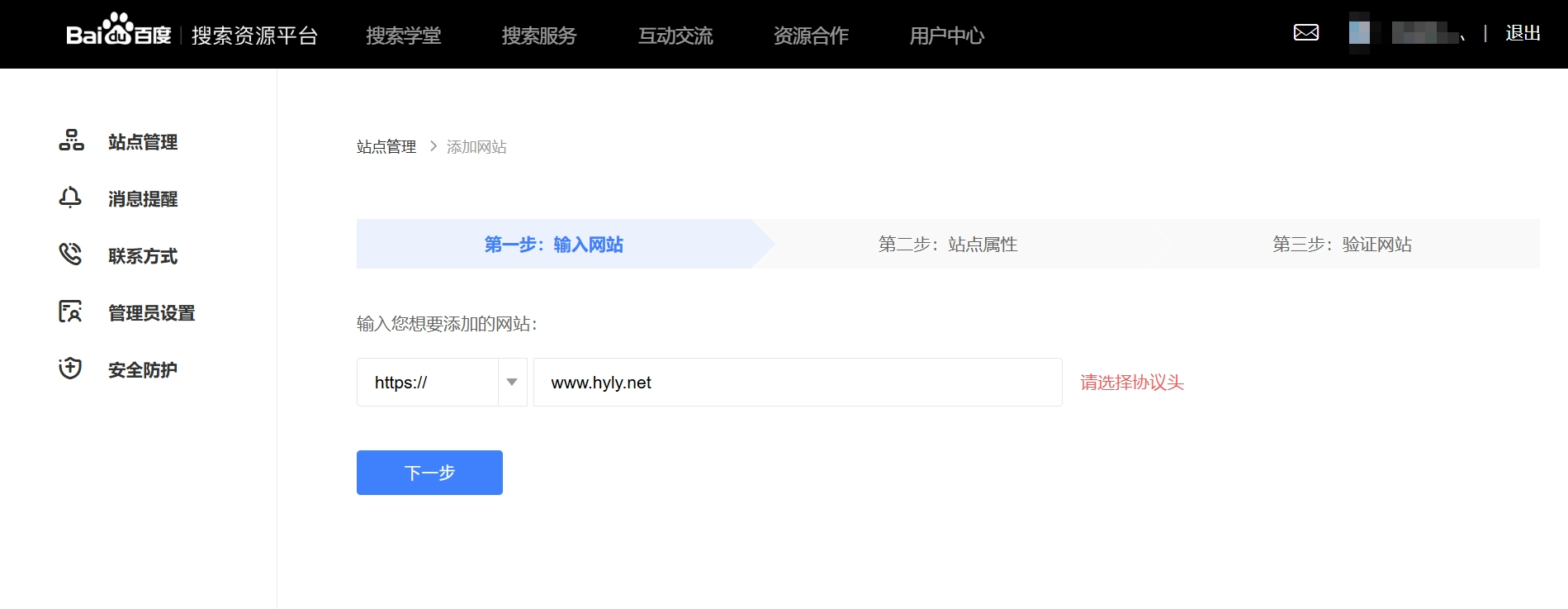The width and height of the screenshot is (1568, 609).
Task: Click the 下一步 button
Action: point(429,473)
